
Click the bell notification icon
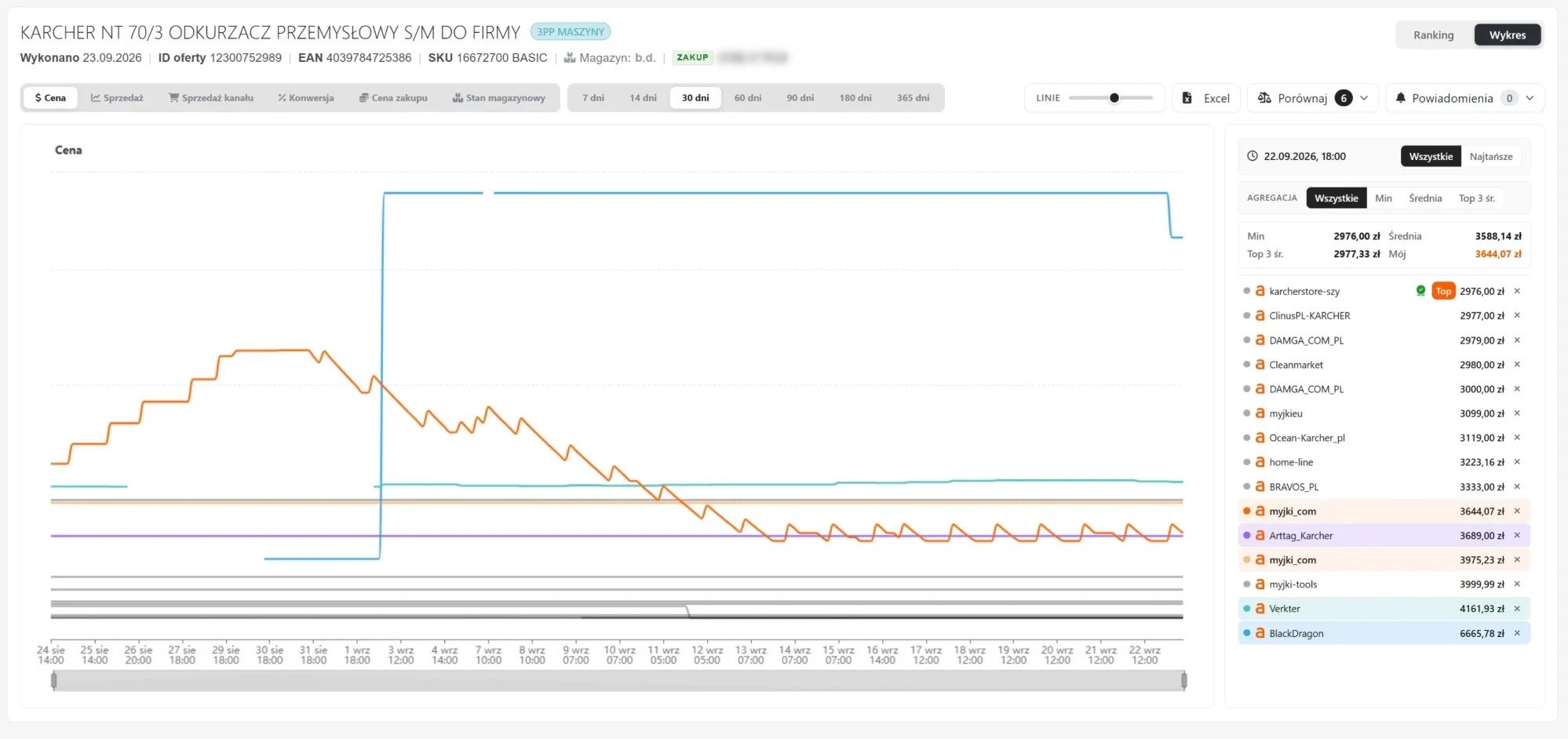pos(1400,98)
